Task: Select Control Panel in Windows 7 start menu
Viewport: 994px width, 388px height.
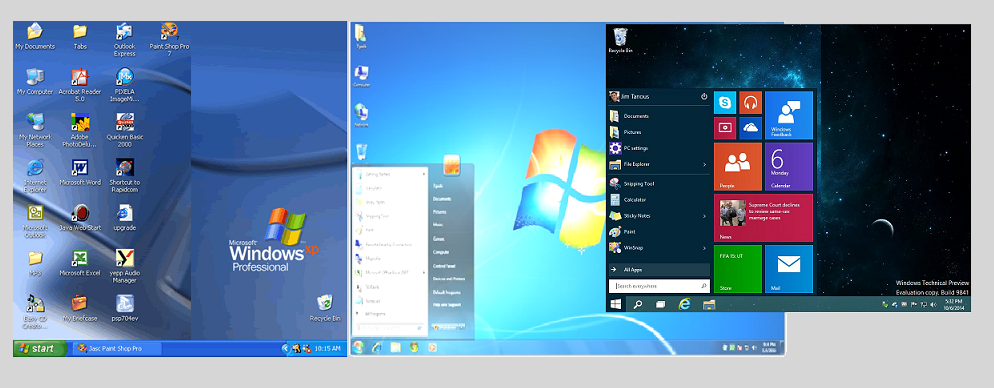Action: point(444,265)
